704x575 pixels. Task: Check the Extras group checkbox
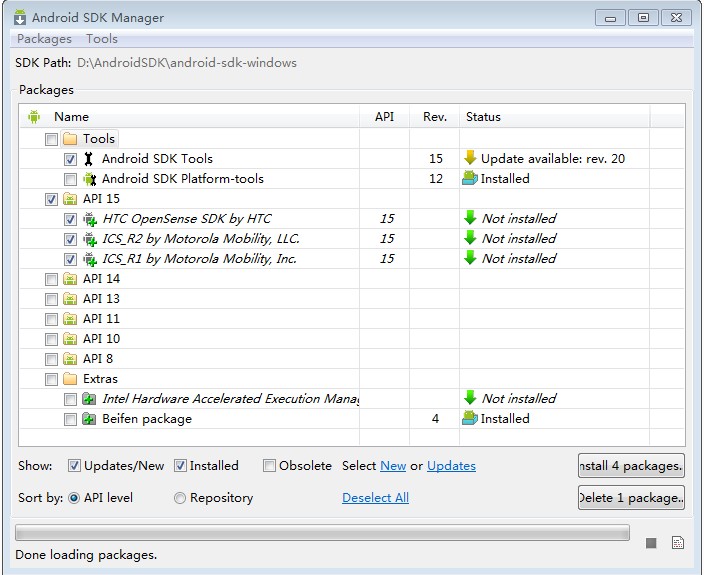(x=52, y=379)
